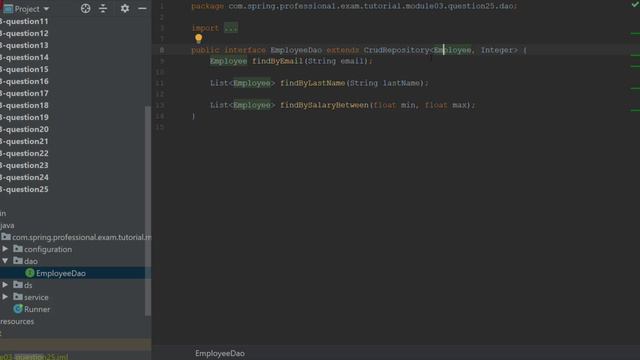The height and width of the screenshot is (360, 640).
Task: Expand the service package arrow
Action: click(x=5, y=297)
